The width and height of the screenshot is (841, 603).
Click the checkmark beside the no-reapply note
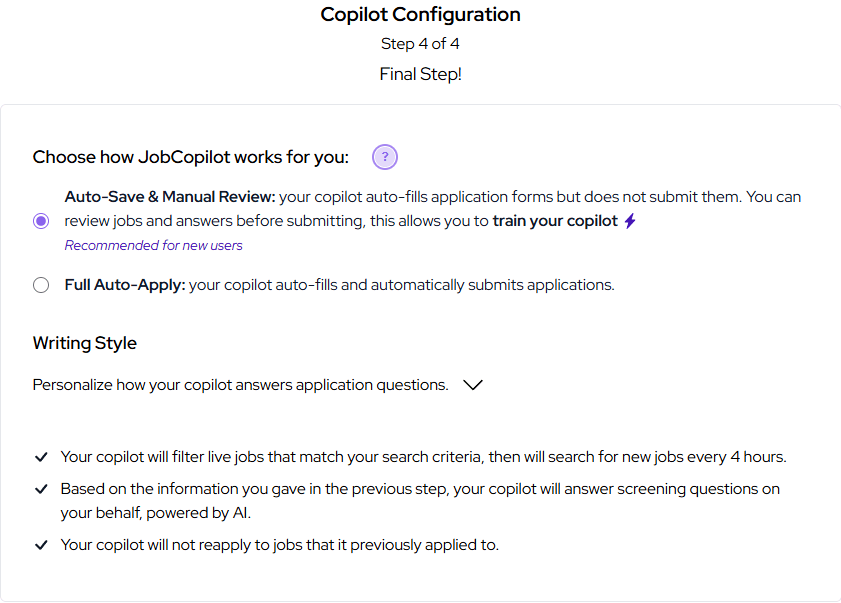click(x=41, y=545)
